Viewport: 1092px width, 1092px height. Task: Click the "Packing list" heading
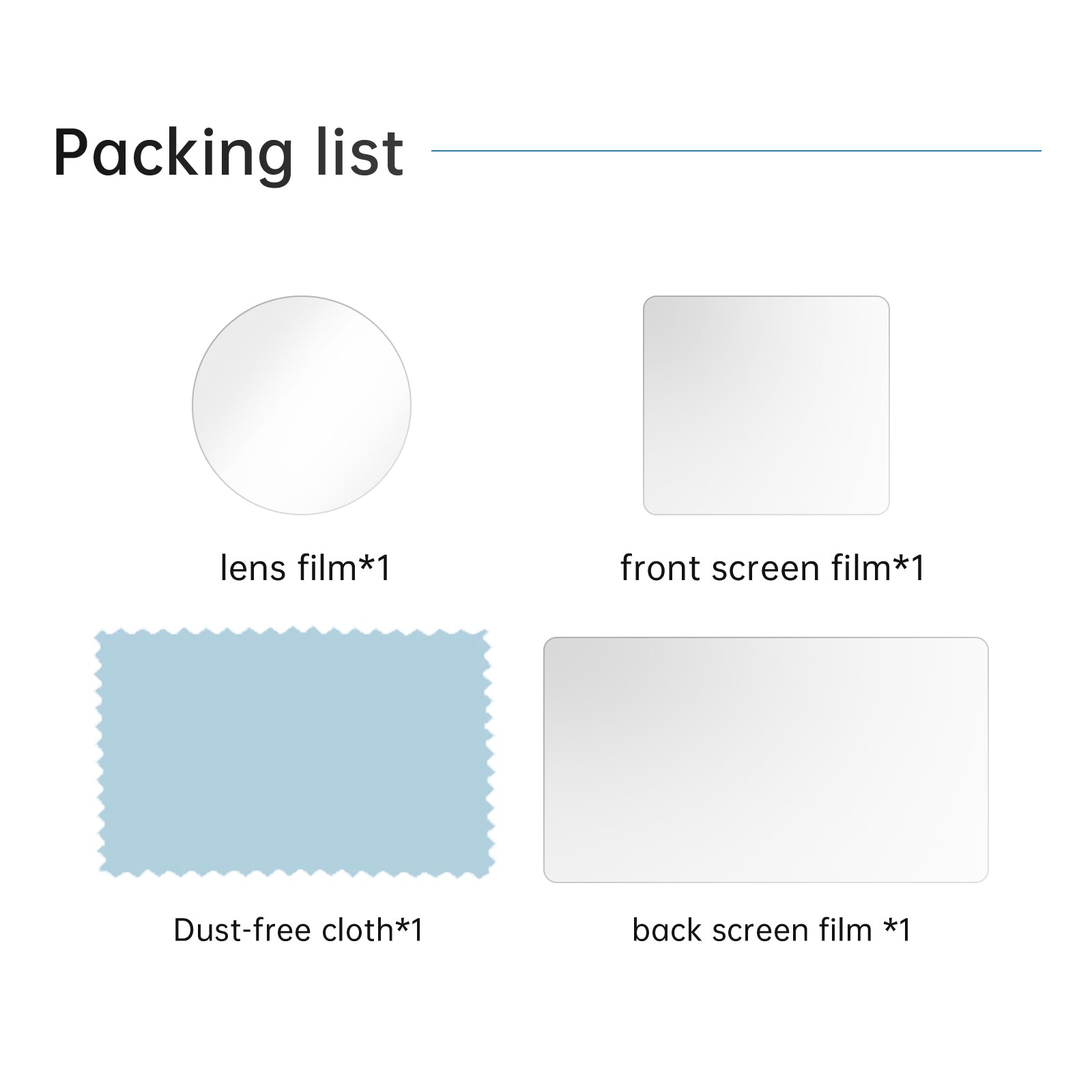[229, 153]
